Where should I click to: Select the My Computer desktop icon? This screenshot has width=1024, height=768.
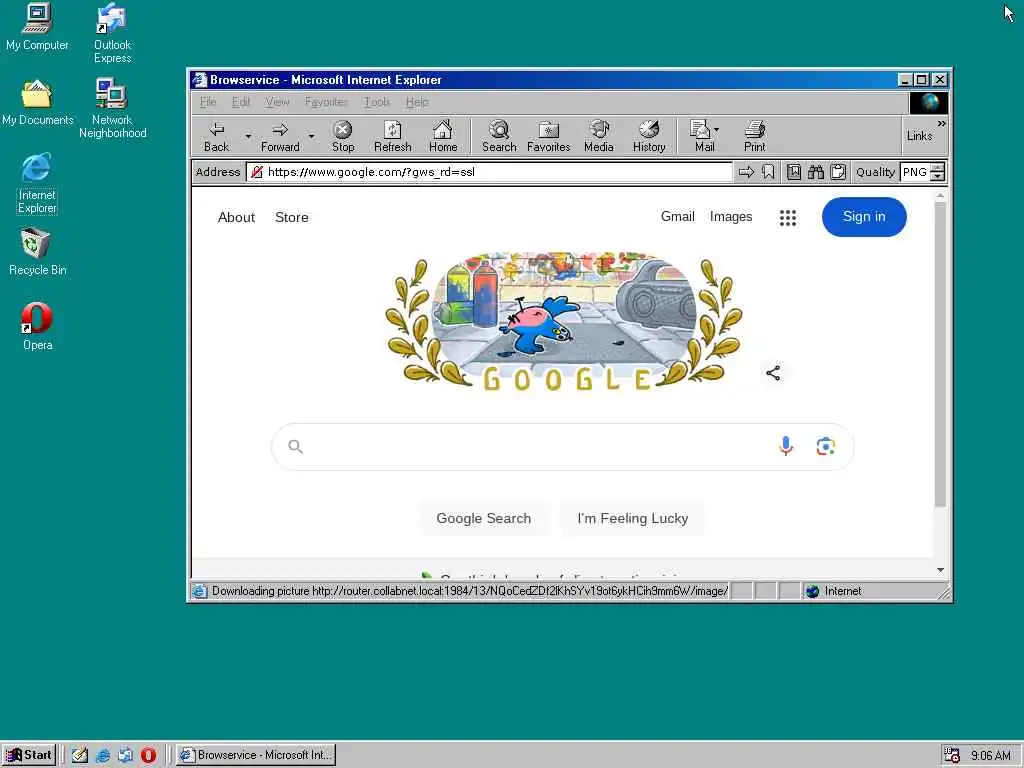click(x=37, y=27)
